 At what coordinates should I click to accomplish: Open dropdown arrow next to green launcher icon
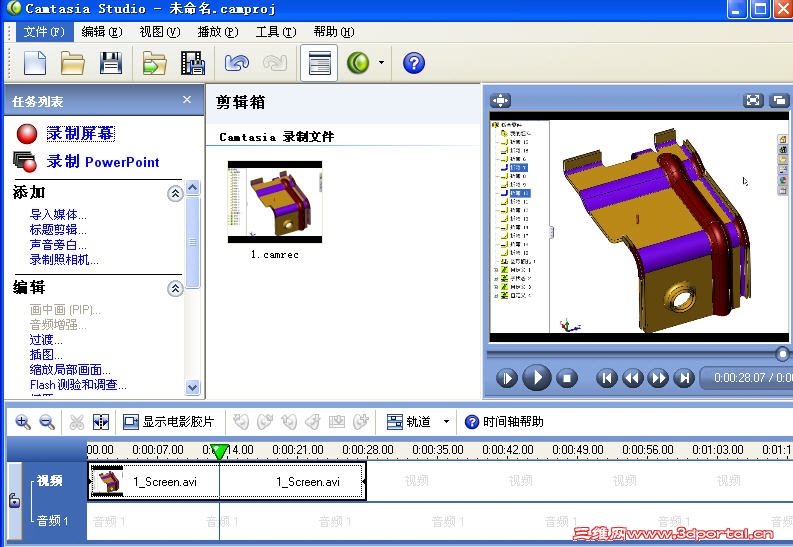pyautogui.click(x=381, y=63)
